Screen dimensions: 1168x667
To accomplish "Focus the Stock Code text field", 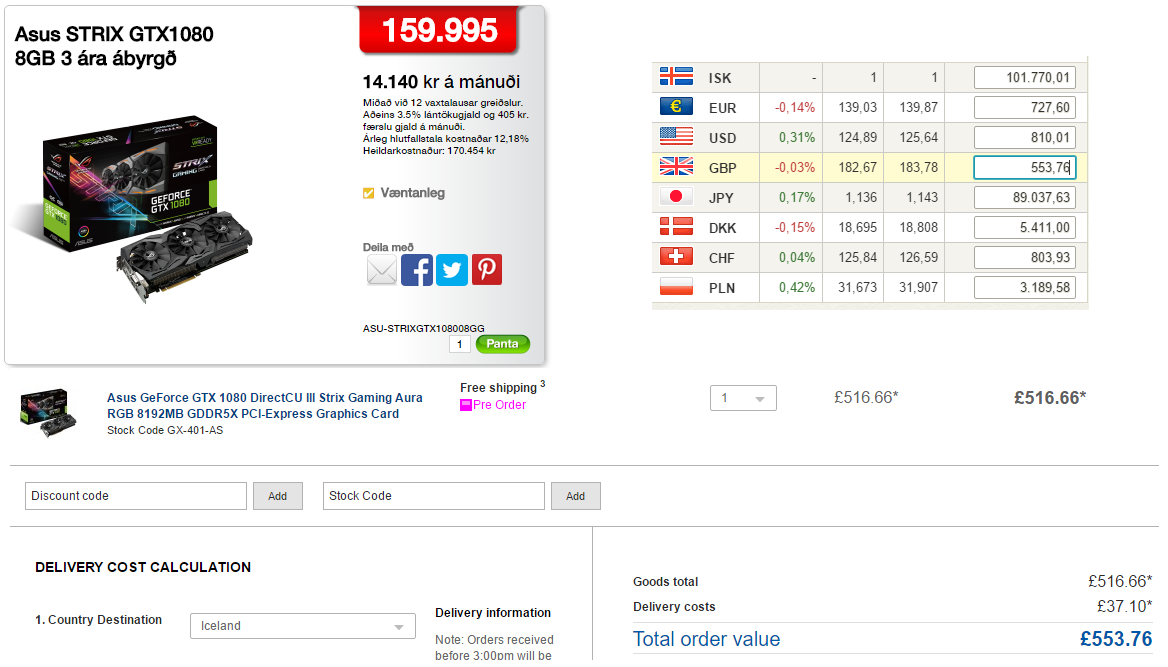I will pos(434,496).
